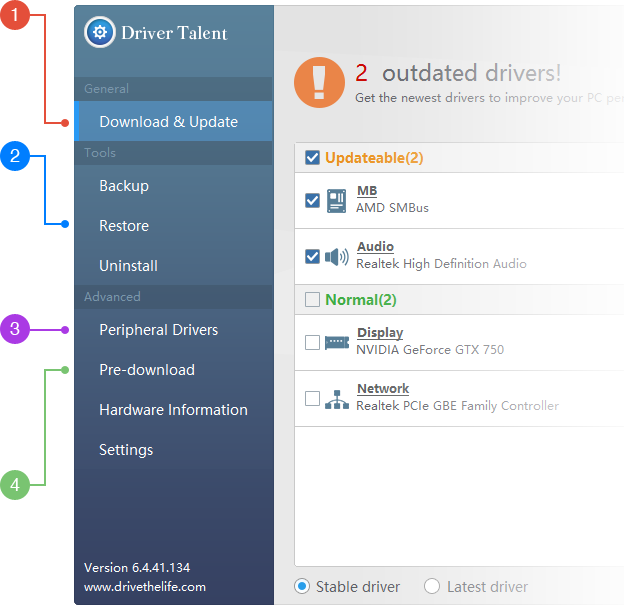Check the Display NVIDIA GeForce checkbox
Viewport: 624px width, 605px height.
click(312, 342)
